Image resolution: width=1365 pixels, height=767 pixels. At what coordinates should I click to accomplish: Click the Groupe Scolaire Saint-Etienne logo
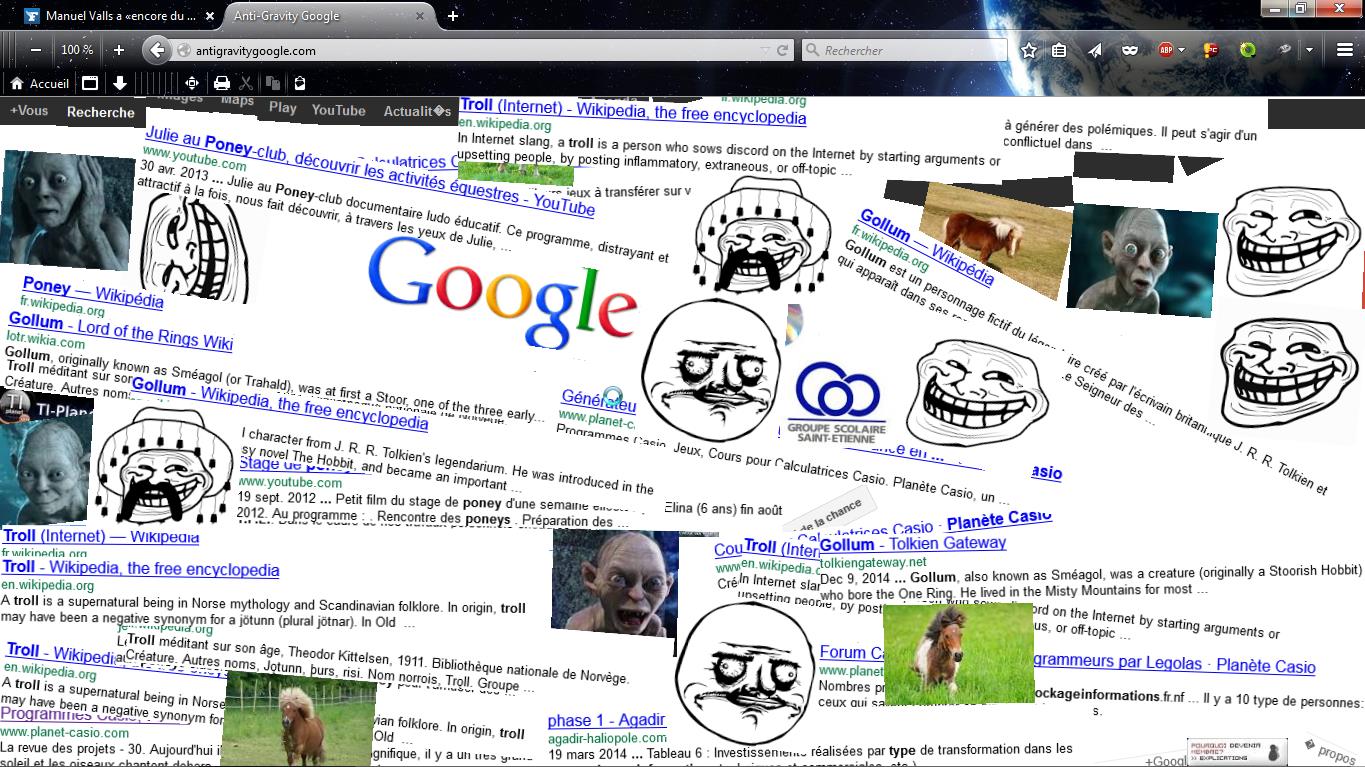click(x=836, y=403)
